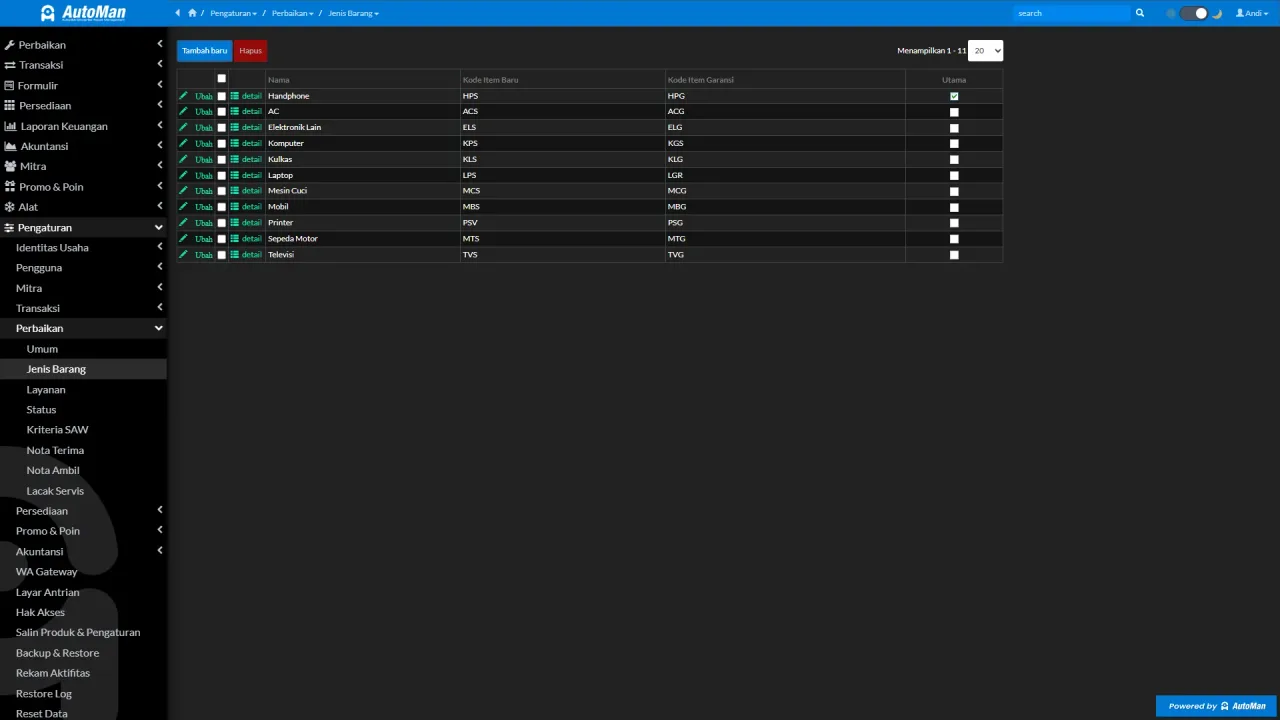1280x720 pixels.
Task: Click the Tambah baru button
Action: point(204,50)
